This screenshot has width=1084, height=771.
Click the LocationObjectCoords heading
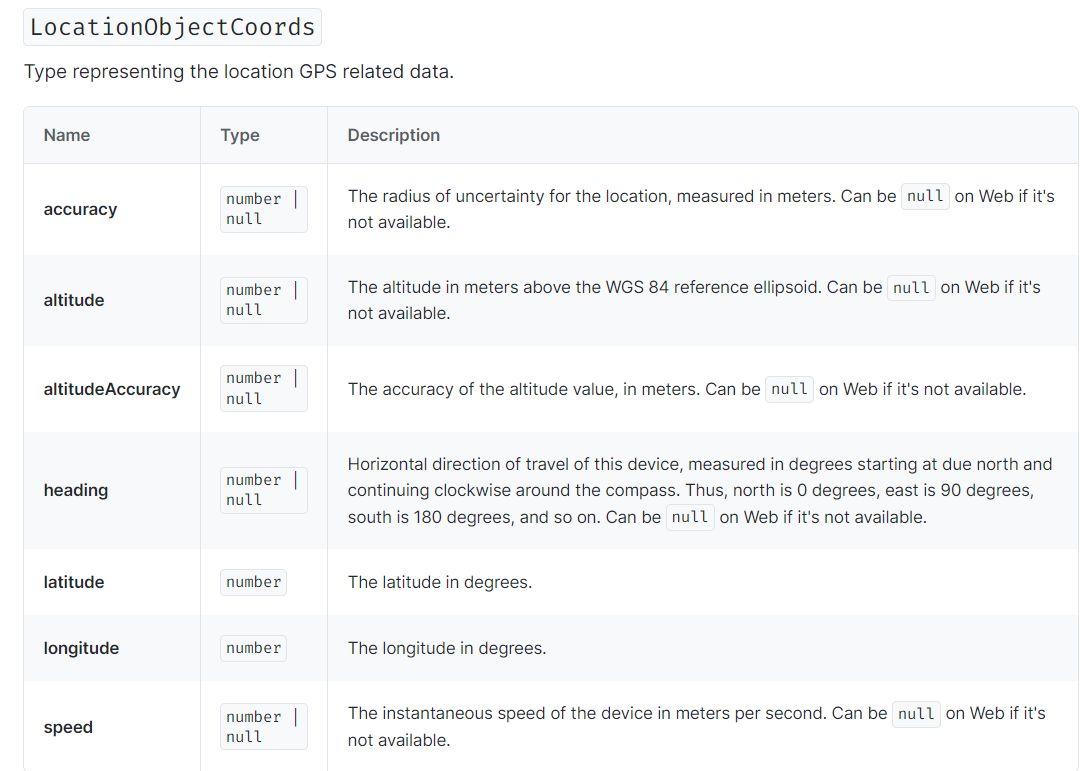tap(172, 27)
